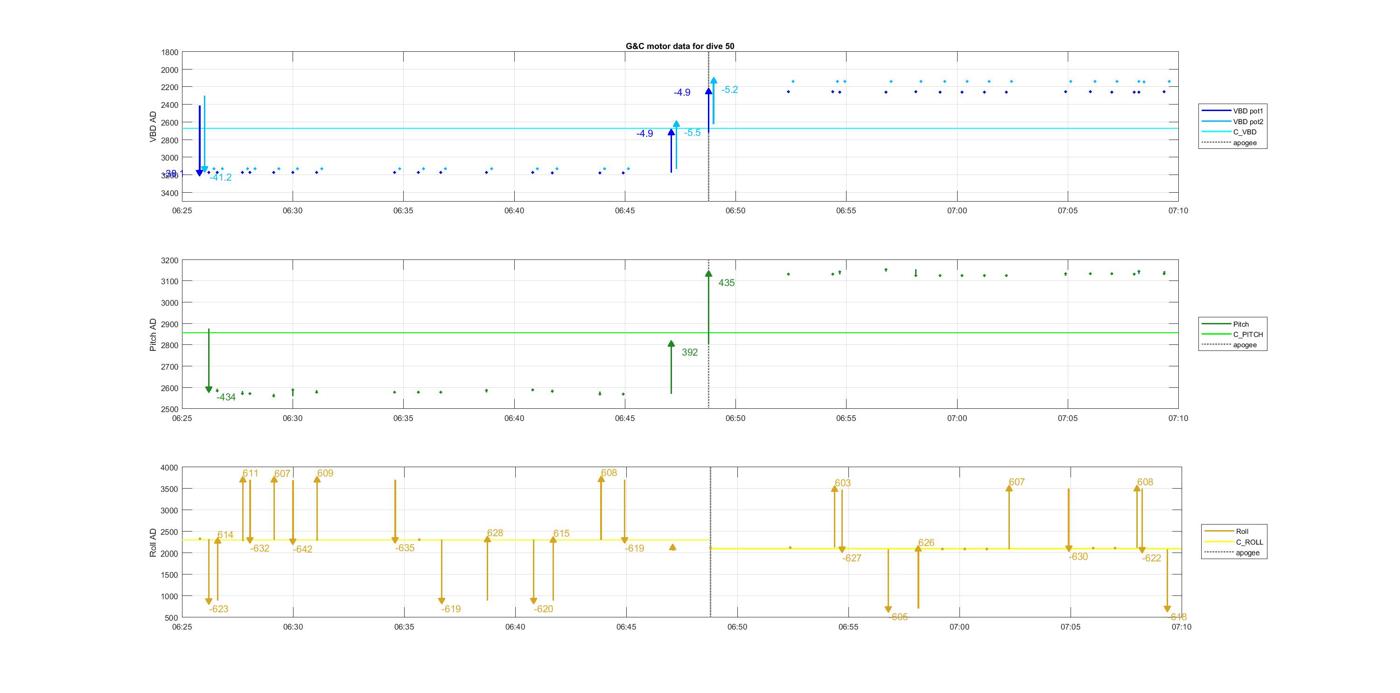
Task: Click the "435" pitch data label
Action: 726,283
